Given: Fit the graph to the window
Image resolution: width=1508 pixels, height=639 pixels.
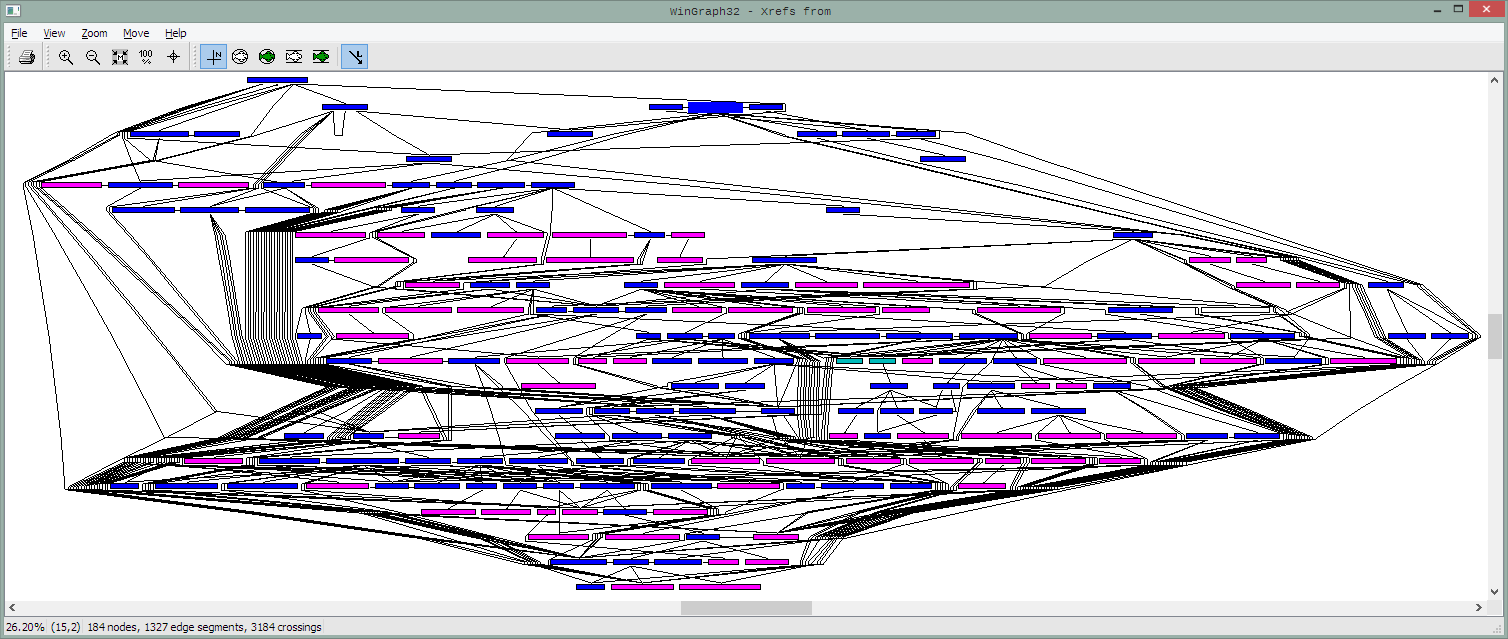Looking at the screenshot, I should [x=120, y=57].
